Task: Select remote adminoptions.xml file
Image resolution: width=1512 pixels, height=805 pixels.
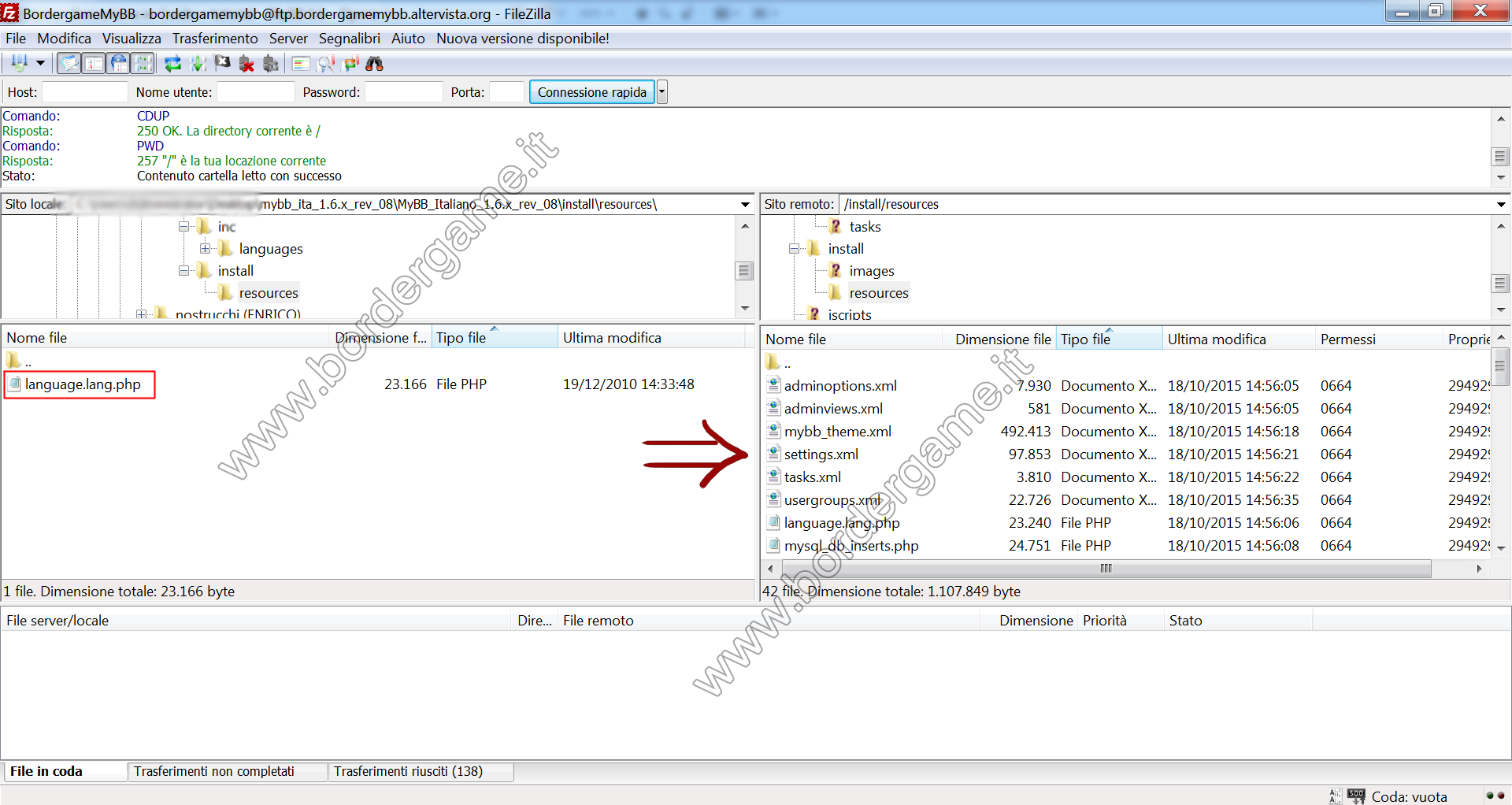Action: pyautogui.click(x=840, y=386)
